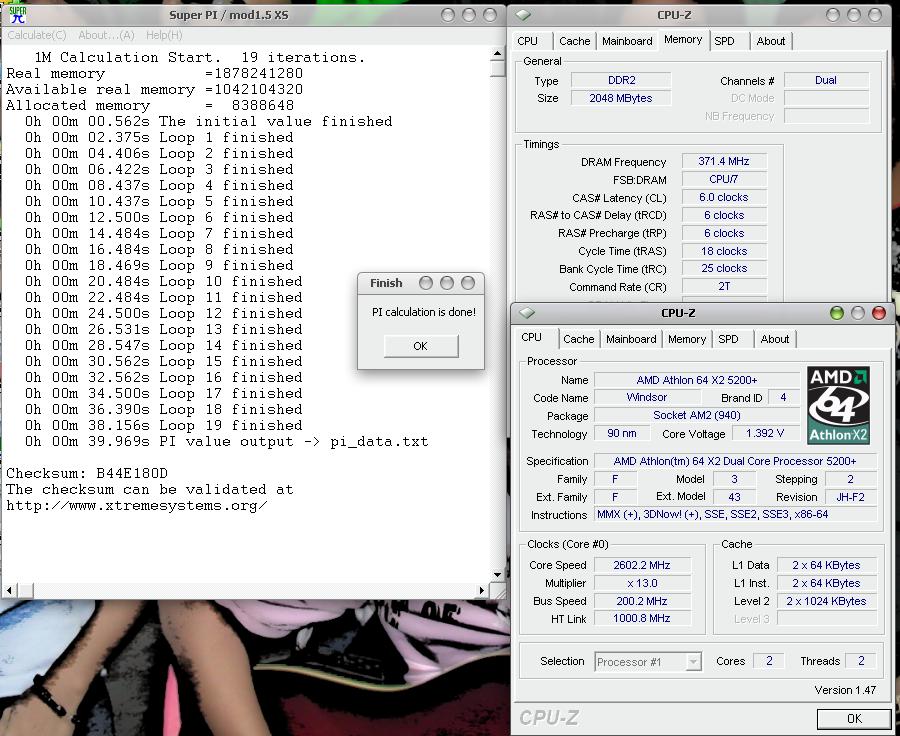900x736 pixels.
Task: Click Core Voltage 1.392 V value
Action: click(x=765, y=433)
